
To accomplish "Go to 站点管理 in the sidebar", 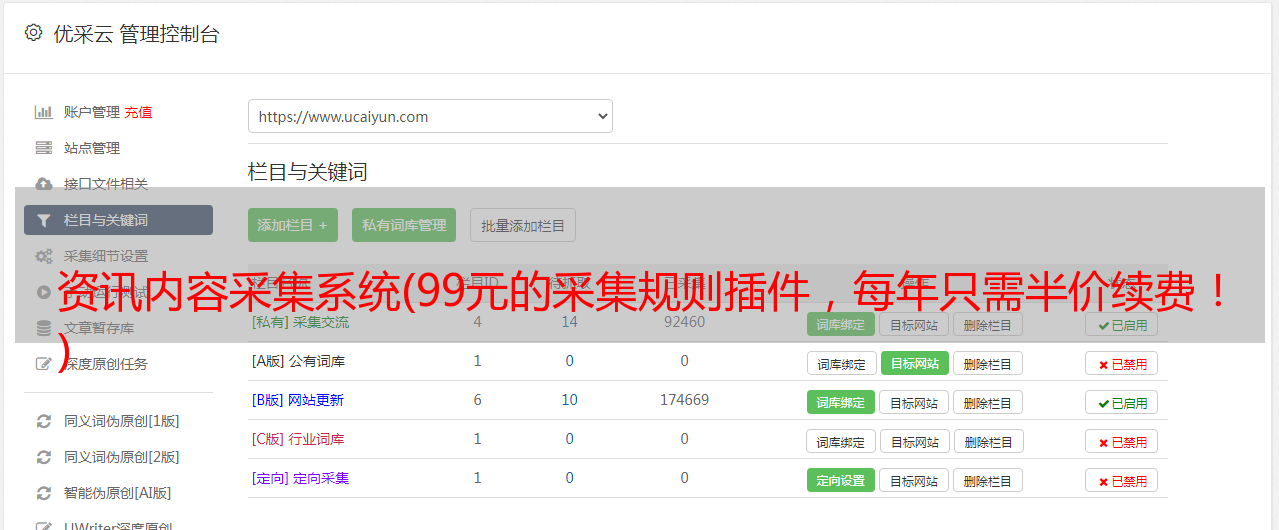I will point(92,148).
